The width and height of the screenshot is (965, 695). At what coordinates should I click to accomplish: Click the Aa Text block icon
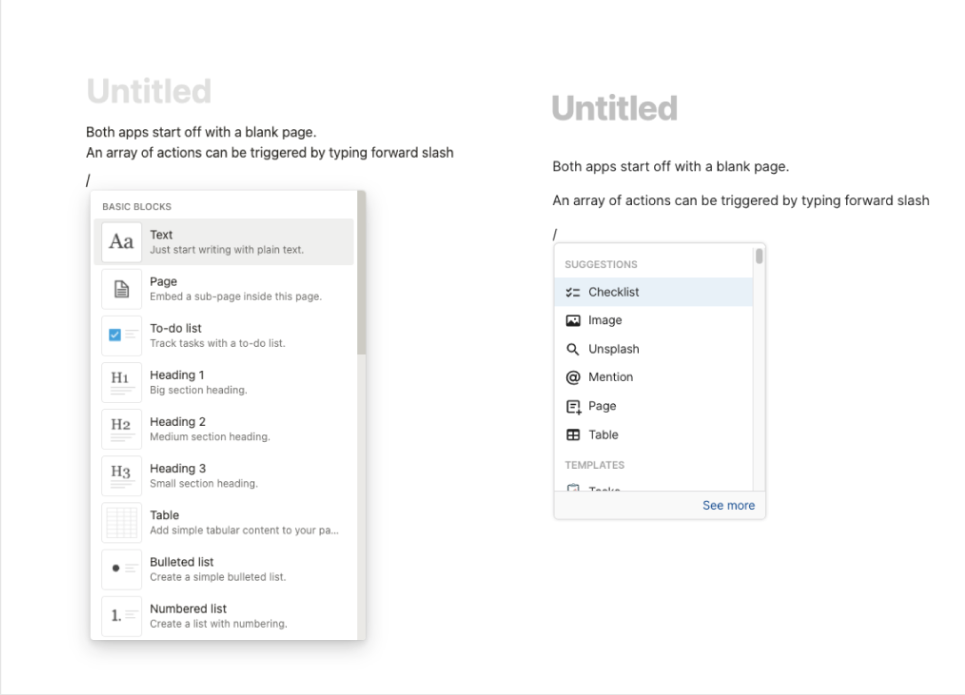(119, 241)
